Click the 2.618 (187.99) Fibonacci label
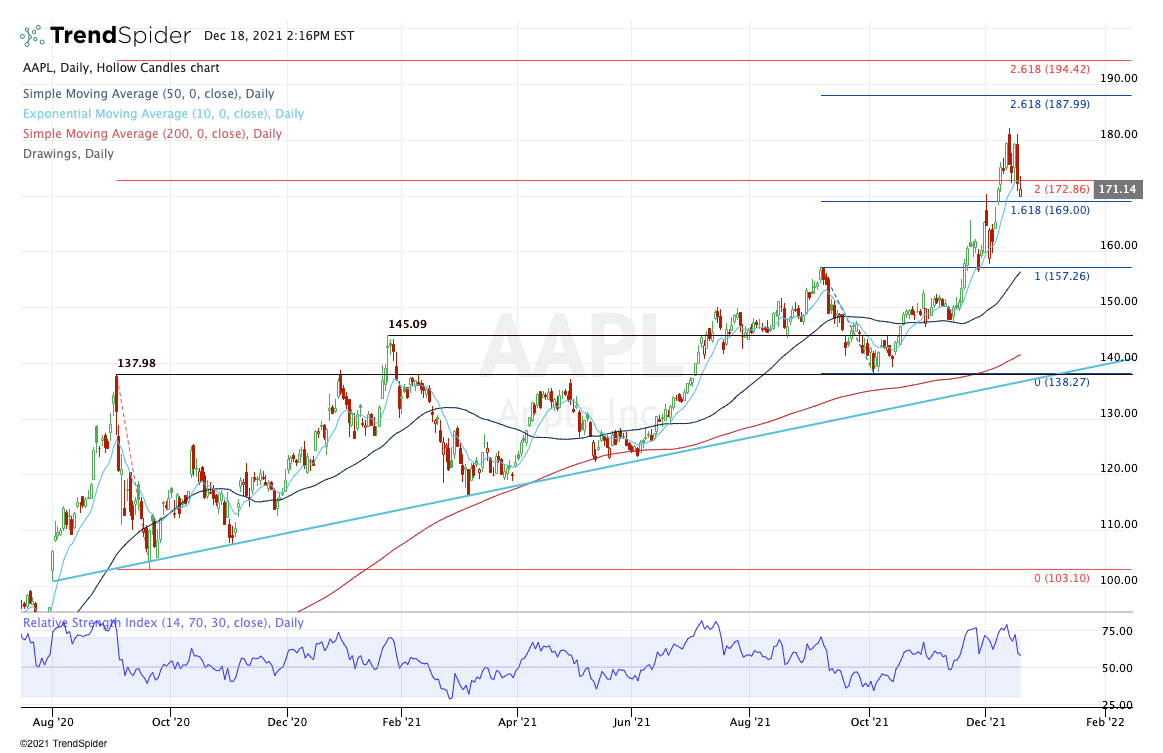This screenshot has height=753, width=1163. tap(1050, 105)
